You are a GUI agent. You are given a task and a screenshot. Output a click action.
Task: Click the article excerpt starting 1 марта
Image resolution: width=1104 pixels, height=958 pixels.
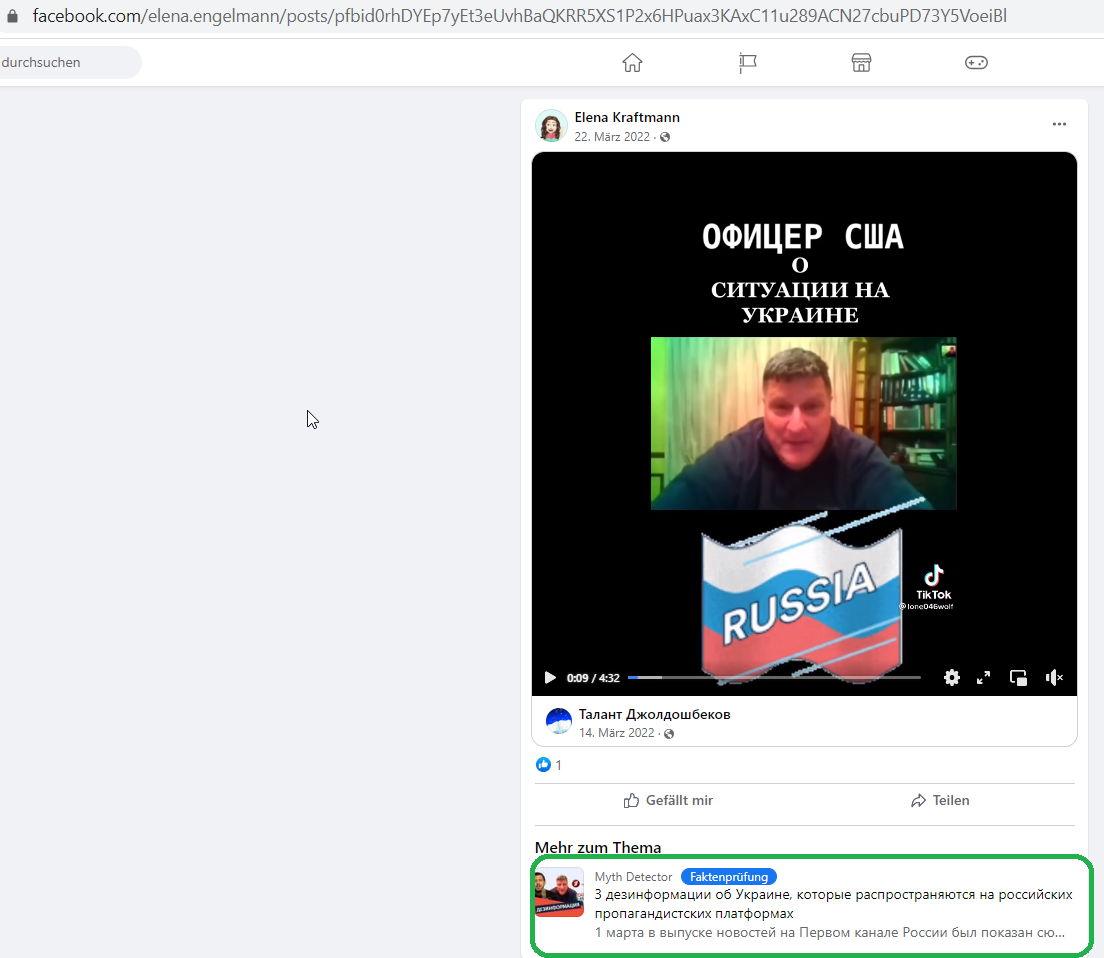[x=830, y=933]
